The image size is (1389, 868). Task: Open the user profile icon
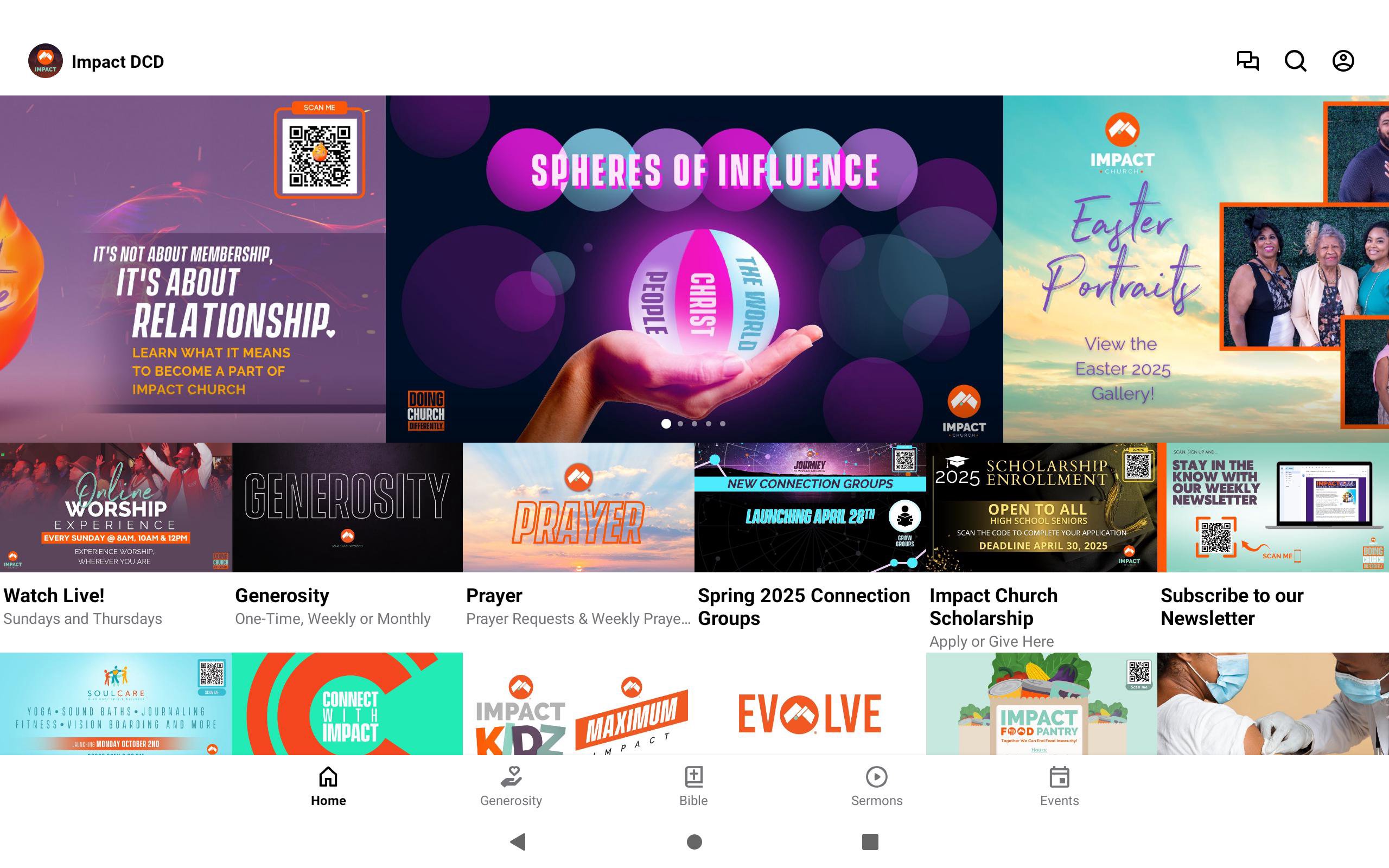click(x=1343, y=61)
